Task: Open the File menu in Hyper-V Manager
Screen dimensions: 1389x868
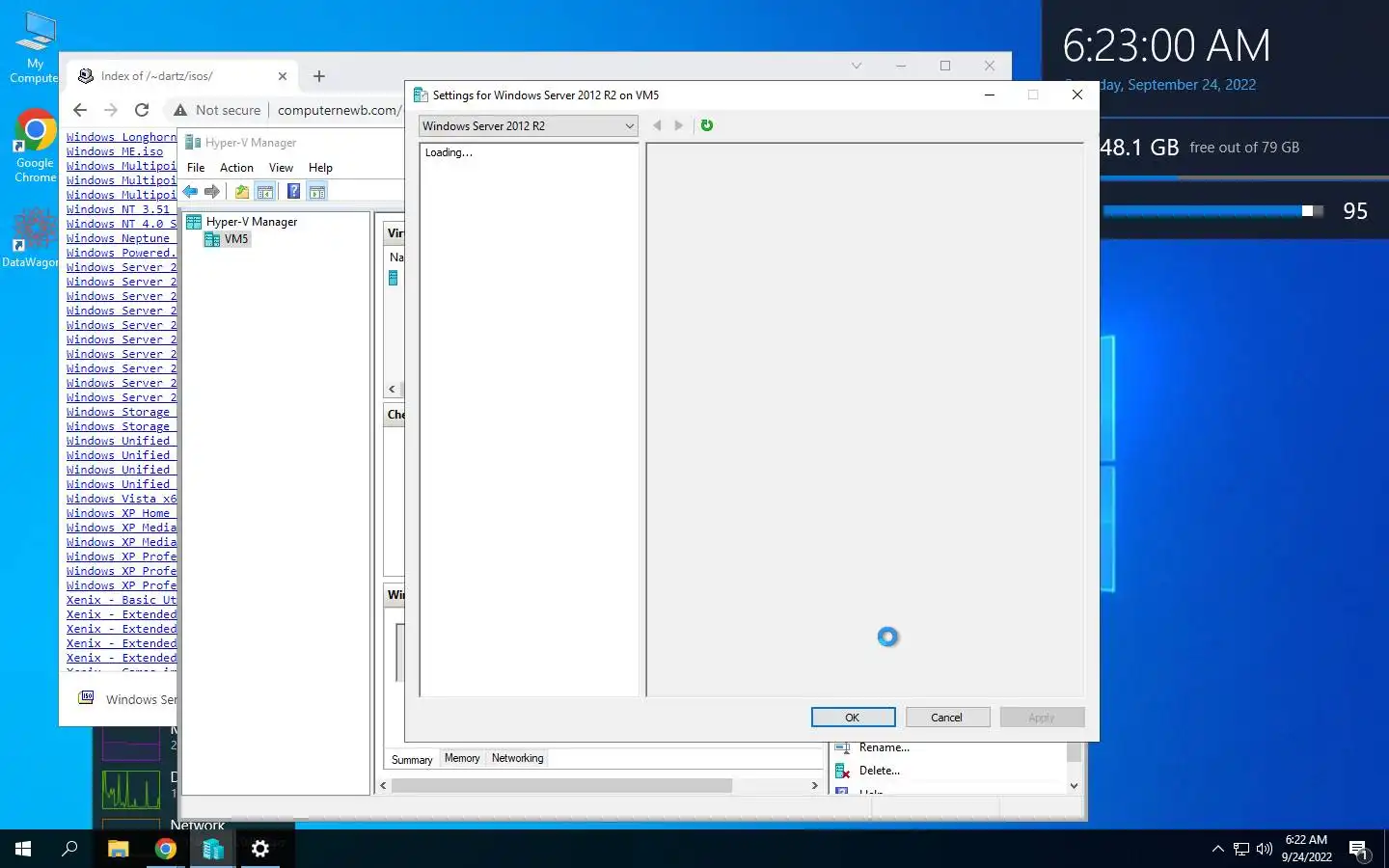Action: click(x=196, y=168)
